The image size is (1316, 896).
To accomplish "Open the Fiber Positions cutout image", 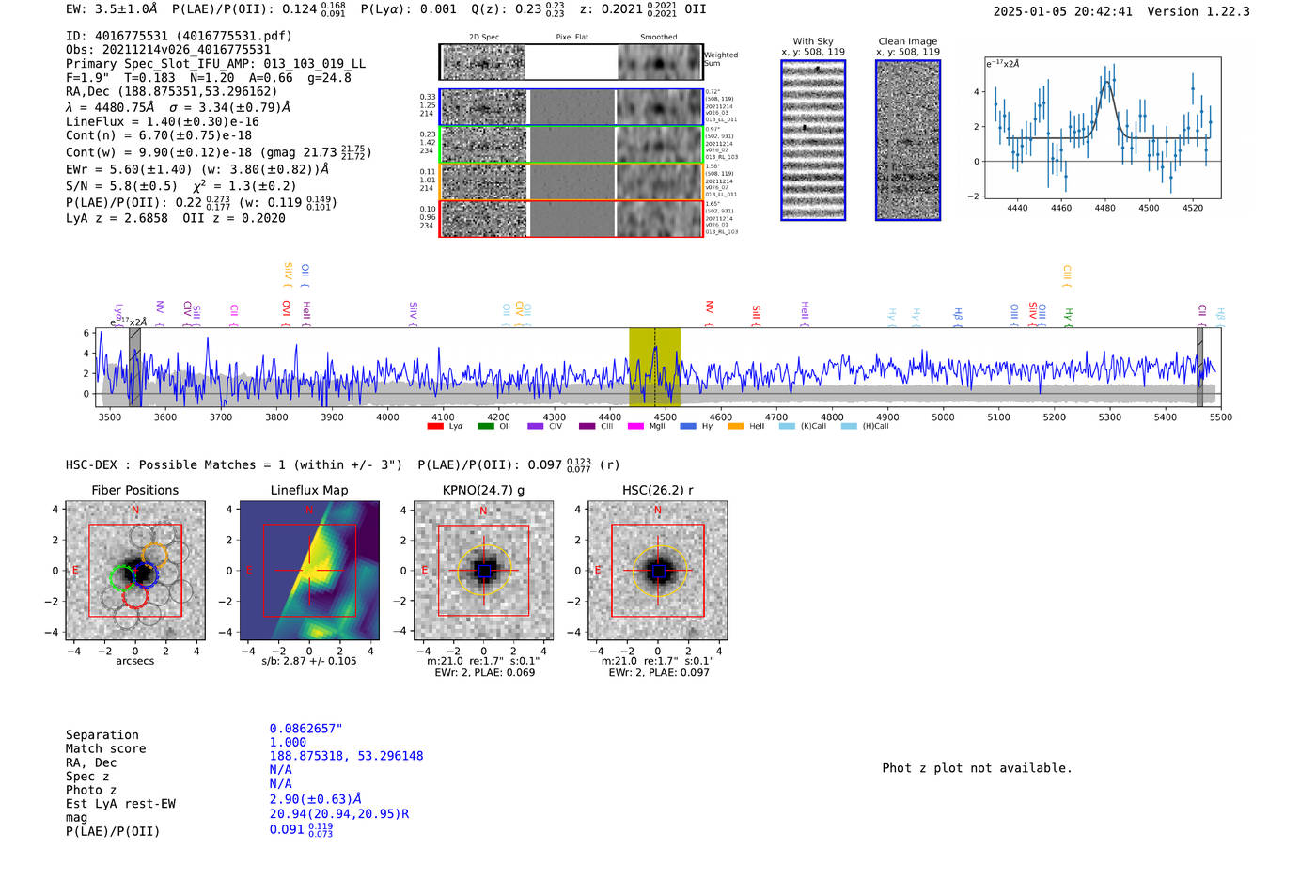I will coord(135,571).
